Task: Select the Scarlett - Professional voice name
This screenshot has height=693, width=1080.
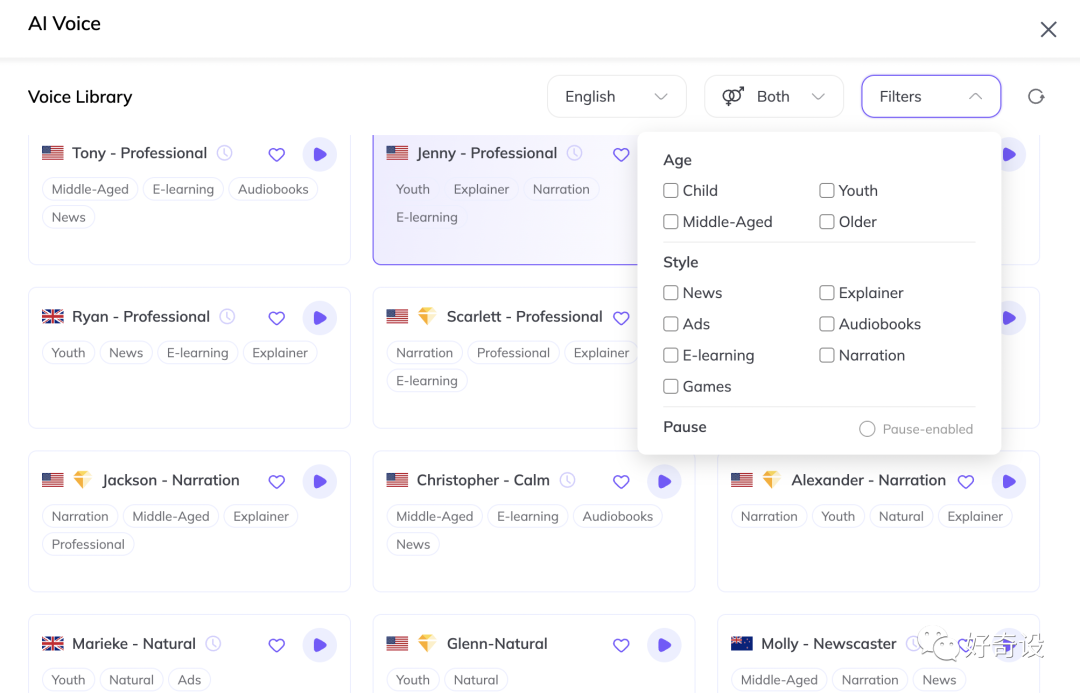Action: [x=524, y=316]
